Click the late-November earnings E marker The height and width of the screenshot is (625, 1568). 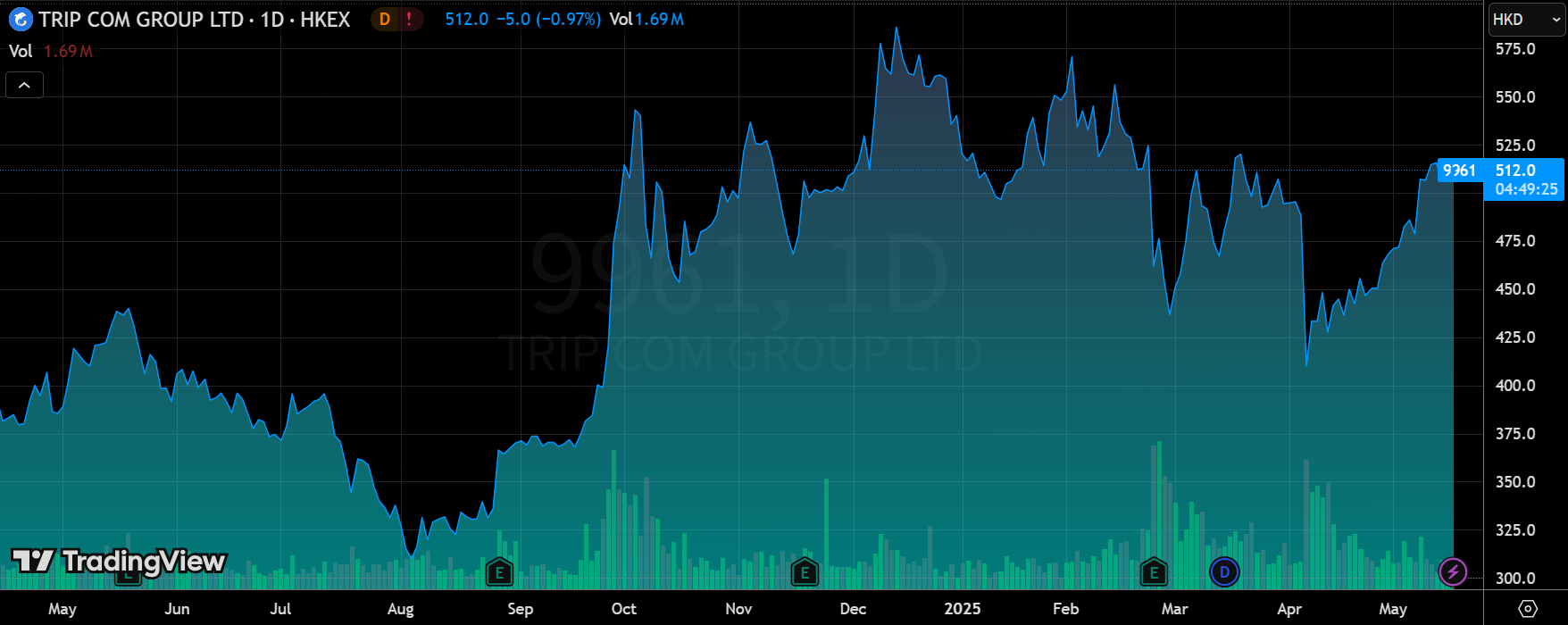coord(805,572)
